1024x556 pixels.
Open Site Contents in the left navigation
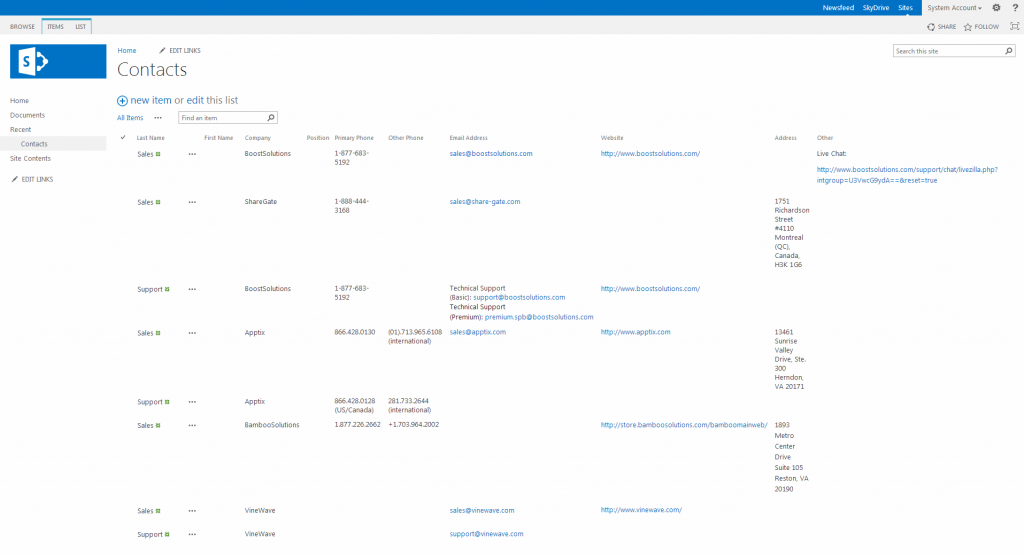coord(30,158)
